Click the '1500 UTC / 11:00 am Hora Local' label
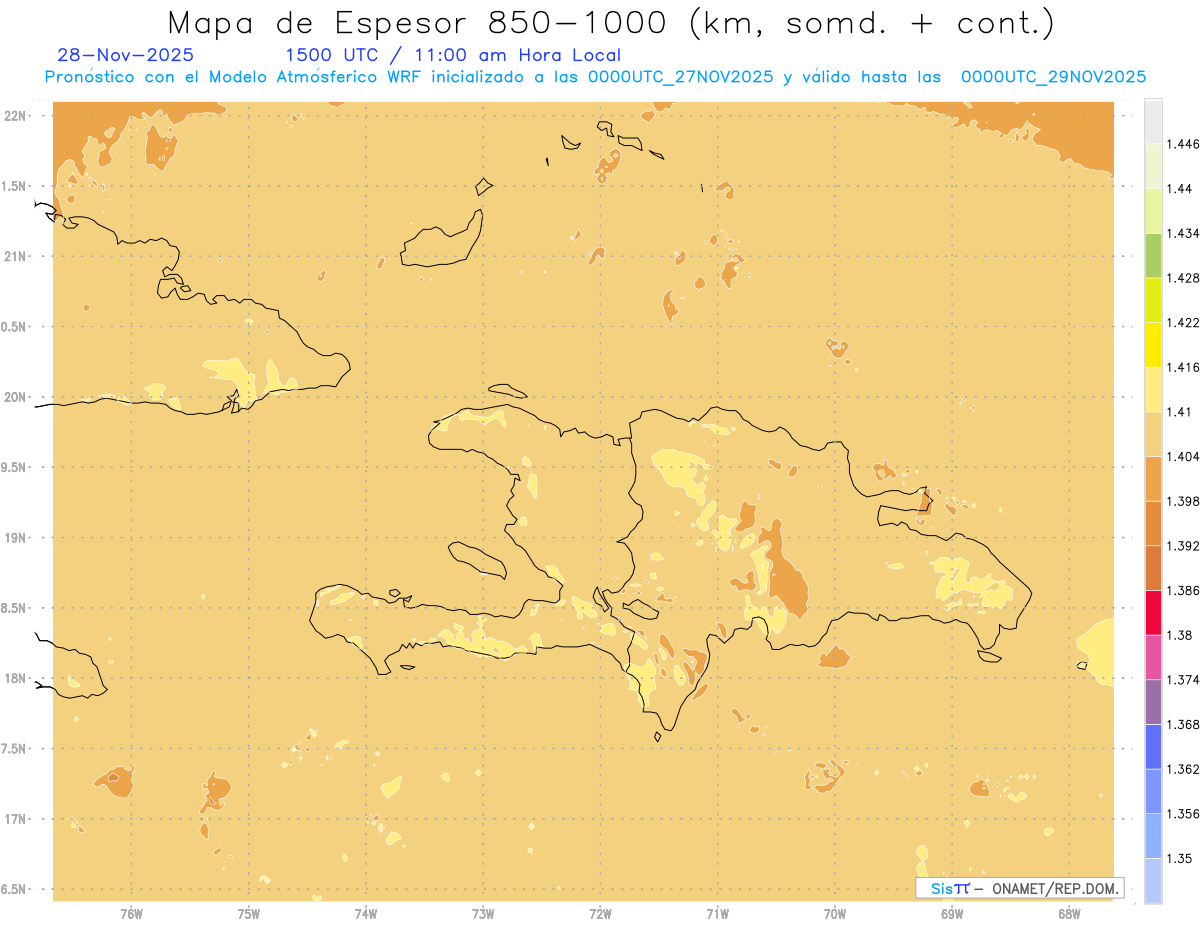 coord(453,55)
